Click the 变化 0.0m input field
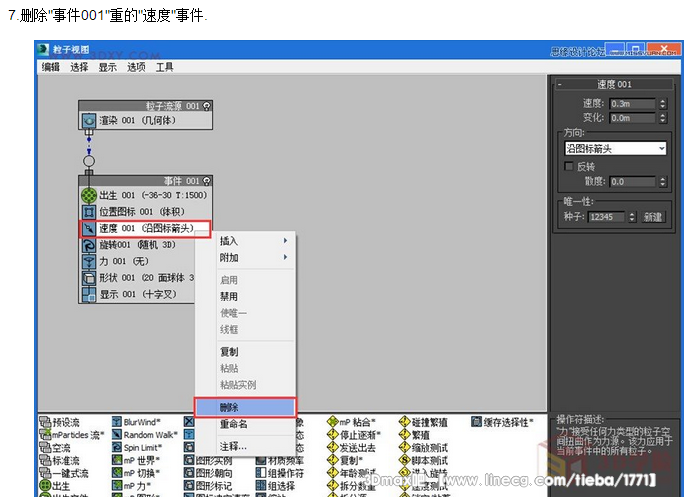Image resolution: width=685 pixels, height=497 pixels. click(x=633, y=118)
